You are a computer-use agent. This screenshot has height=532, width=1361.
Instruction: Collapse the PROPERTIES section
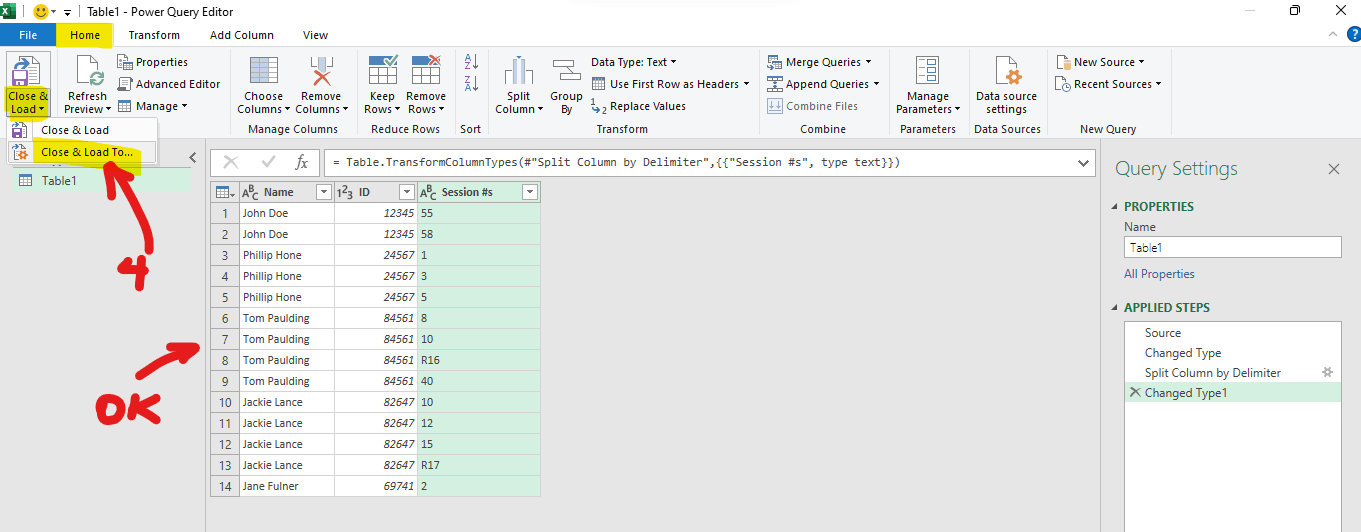click(1116, 207)
